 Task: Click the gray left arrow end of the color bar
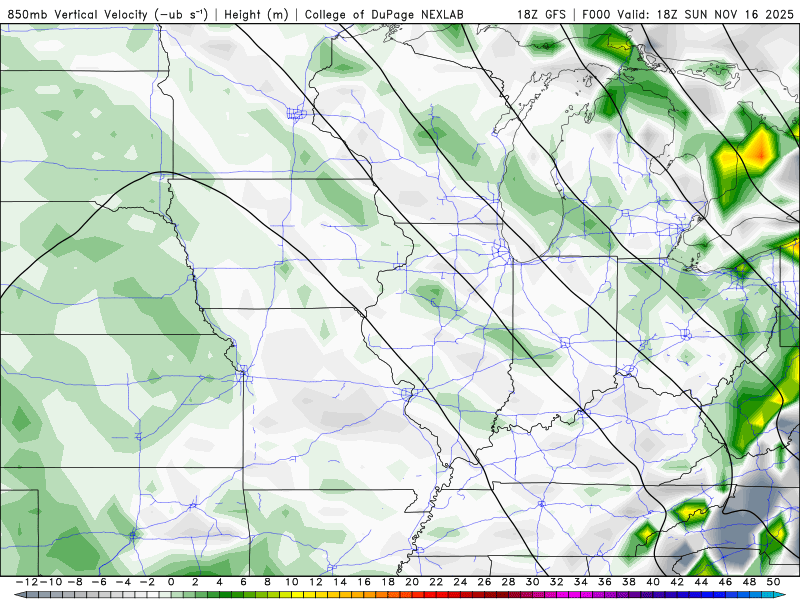tap(19, 595)
